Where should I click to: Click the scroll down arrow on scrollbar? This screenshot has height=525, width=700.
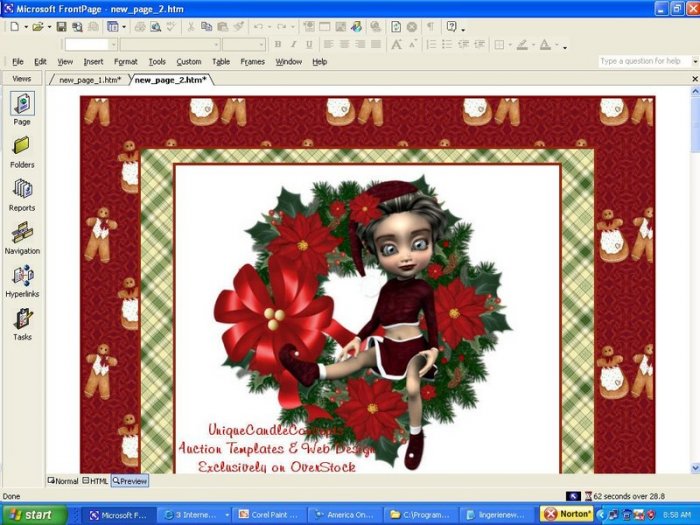[695, 467]
